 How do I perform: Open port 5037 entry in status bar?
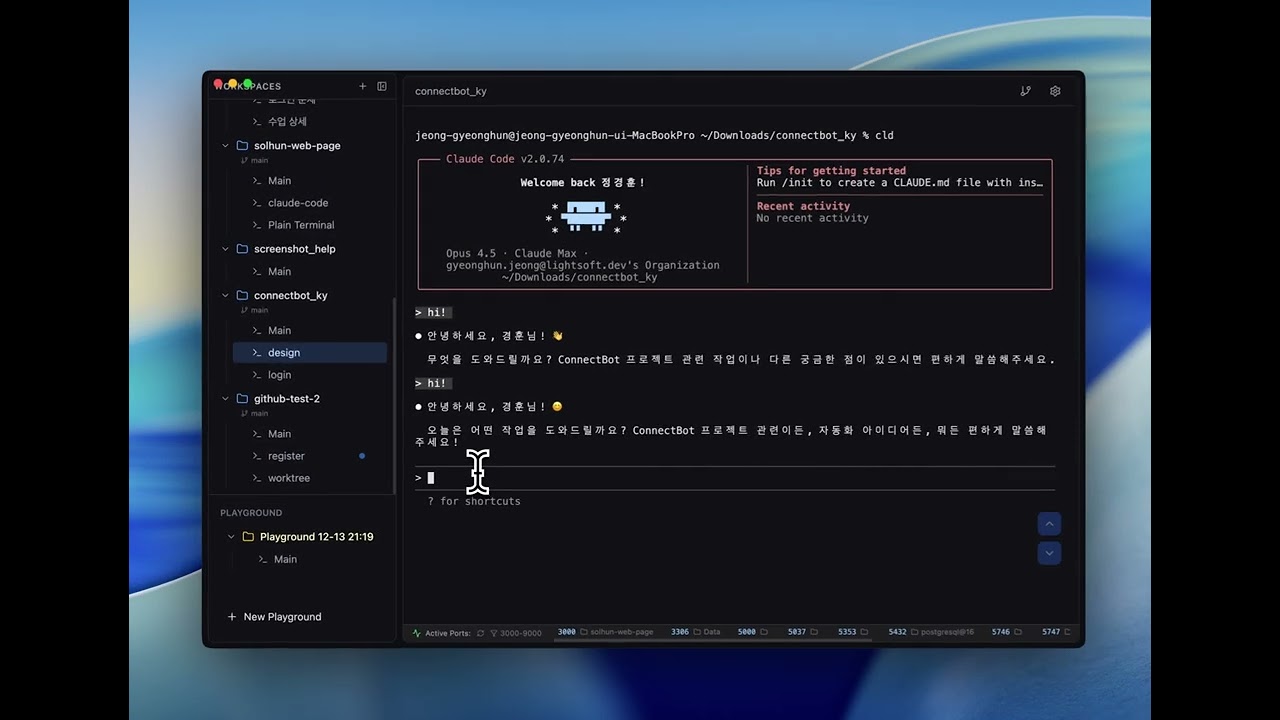tap(803, 632)
